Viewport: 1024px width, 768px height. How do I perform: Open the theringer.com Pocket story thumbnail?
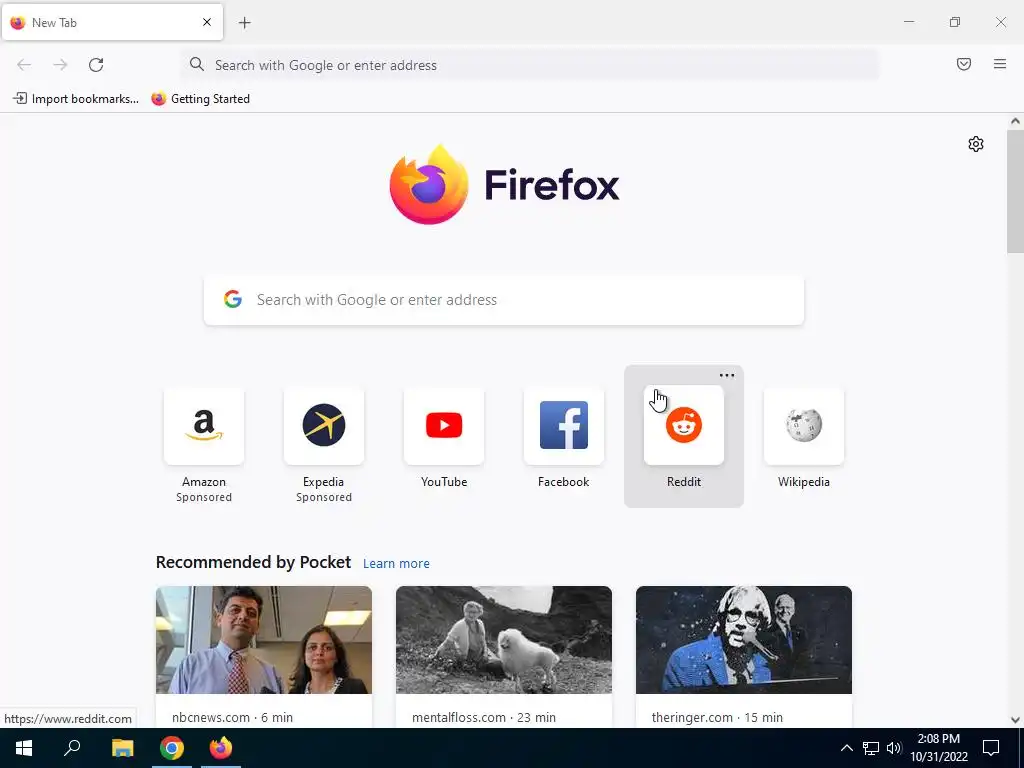(744, 640)
